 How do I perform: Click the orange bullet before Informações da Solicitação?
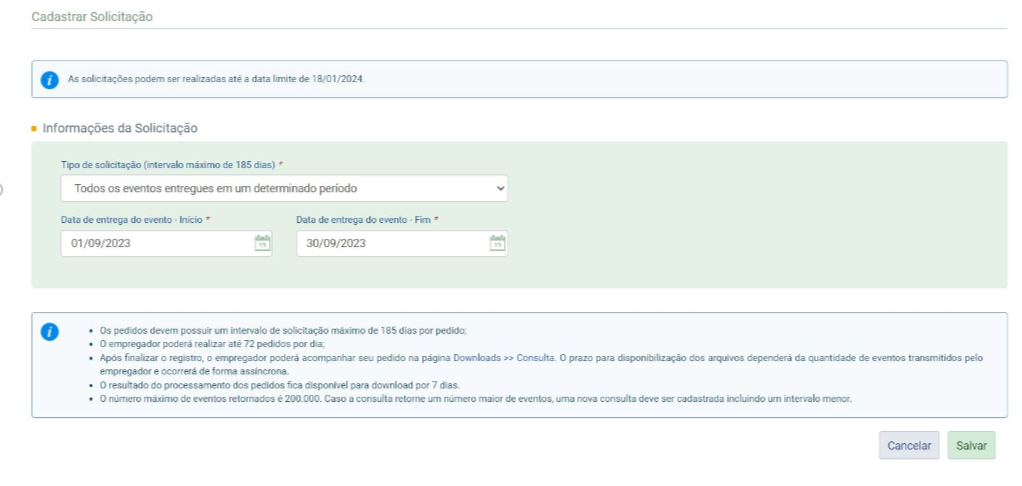coord(34,129)
